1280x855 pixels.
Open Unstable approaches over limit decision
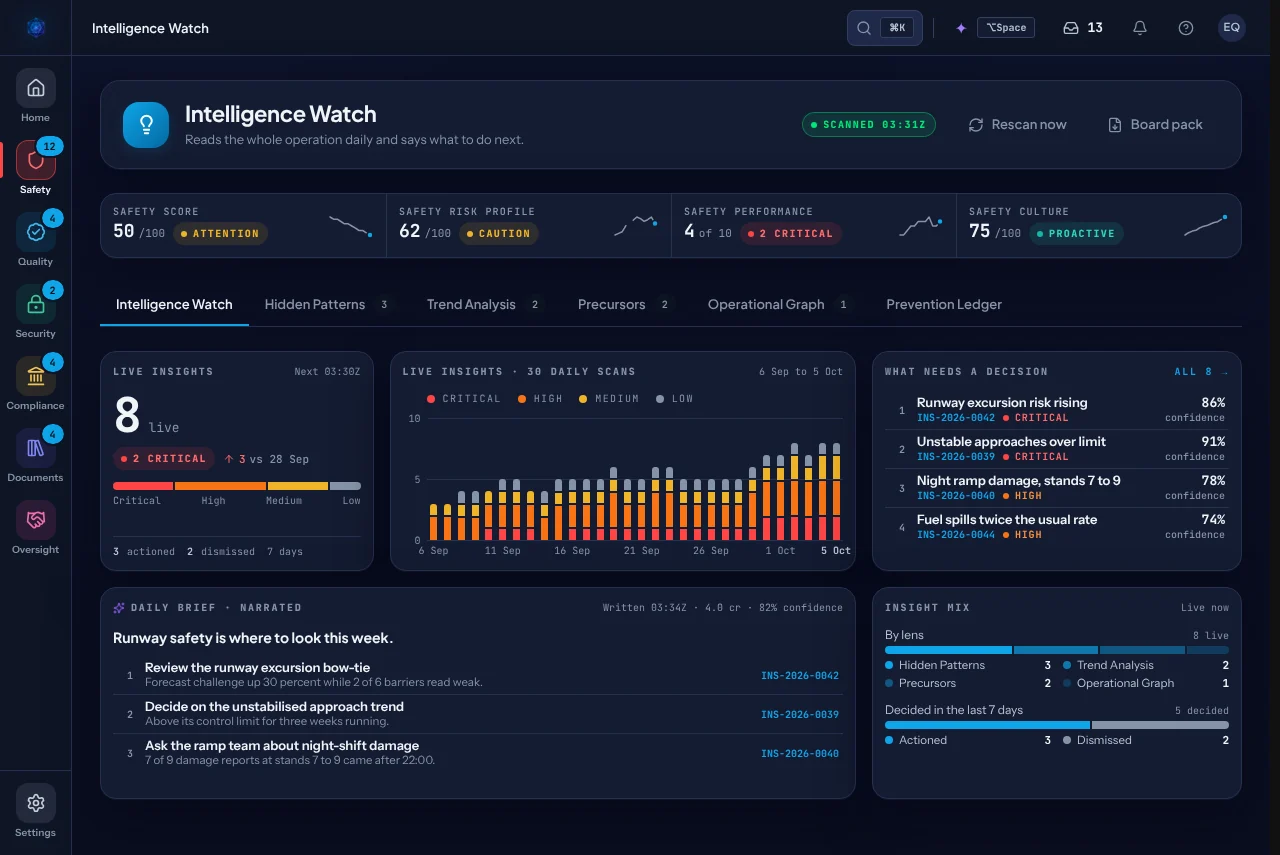(x=1057, y=449)
